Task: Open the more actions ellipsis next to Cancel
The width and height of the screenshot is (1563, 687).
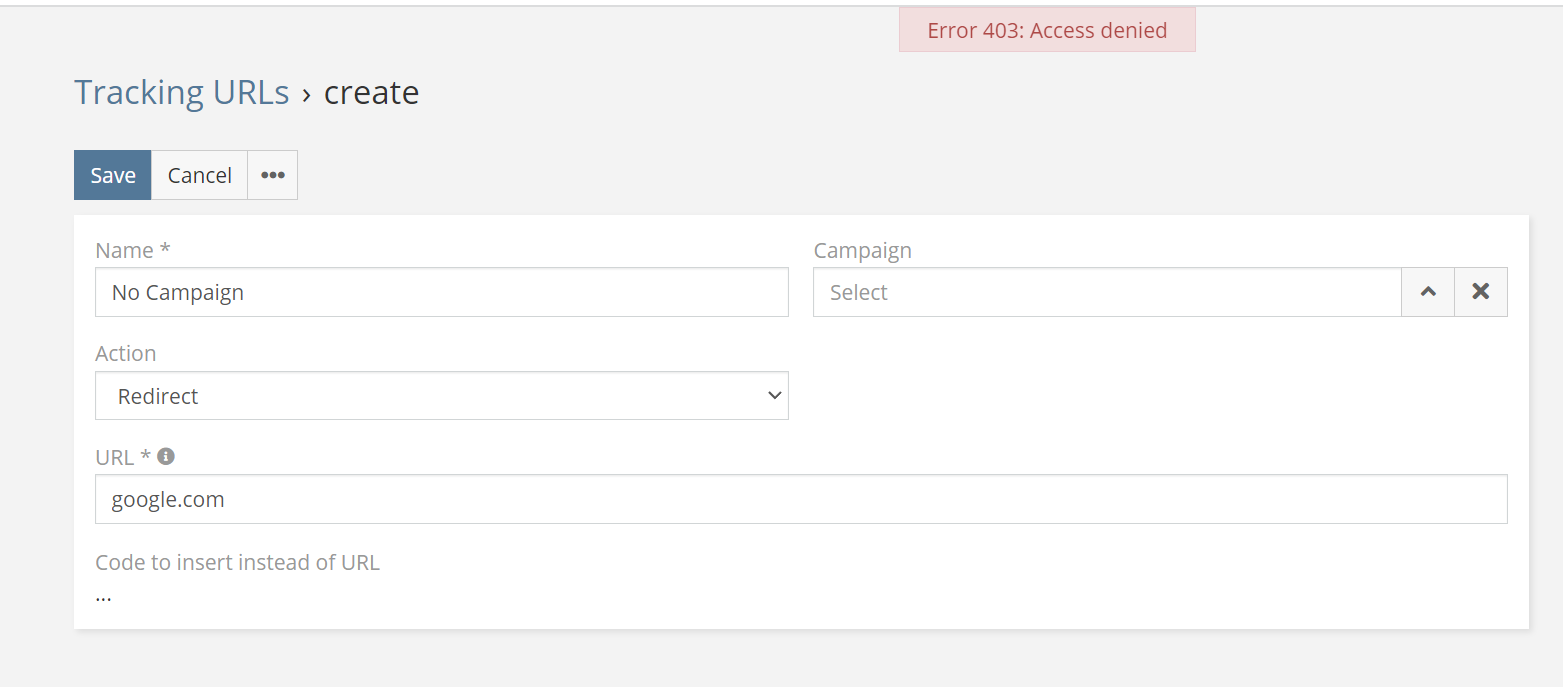Action: click(272, 174)
